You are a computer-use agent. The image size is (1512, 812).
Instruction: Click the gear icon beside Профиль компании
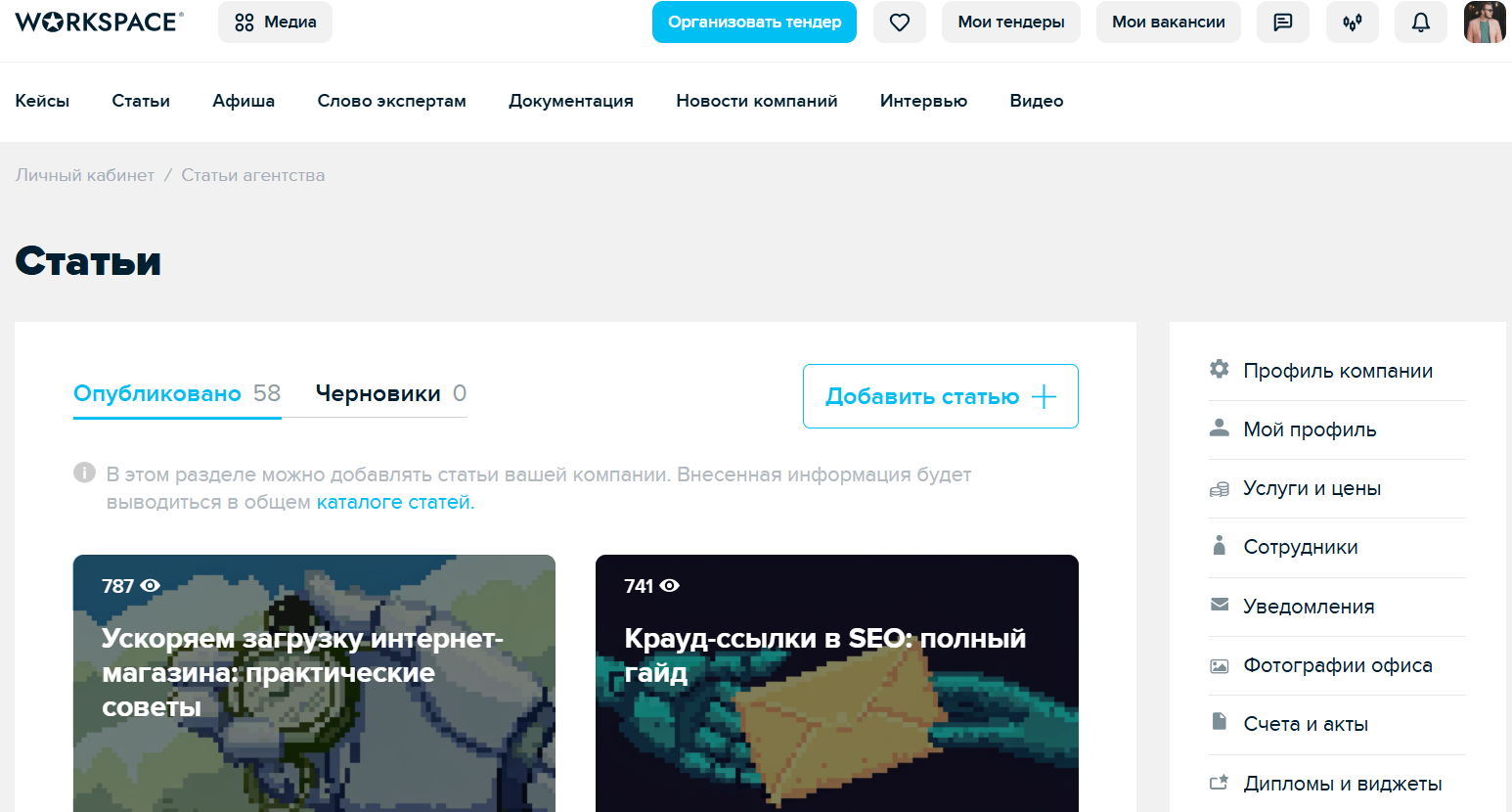coord(1219,370)
